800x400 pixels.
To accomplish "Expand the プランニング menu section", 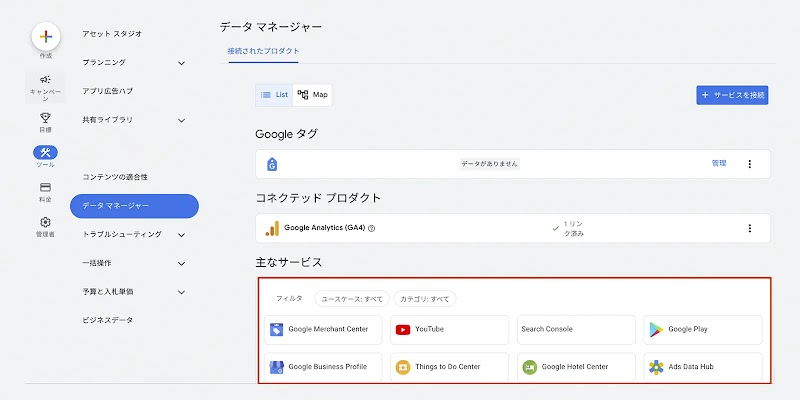I will pos(182,63).
